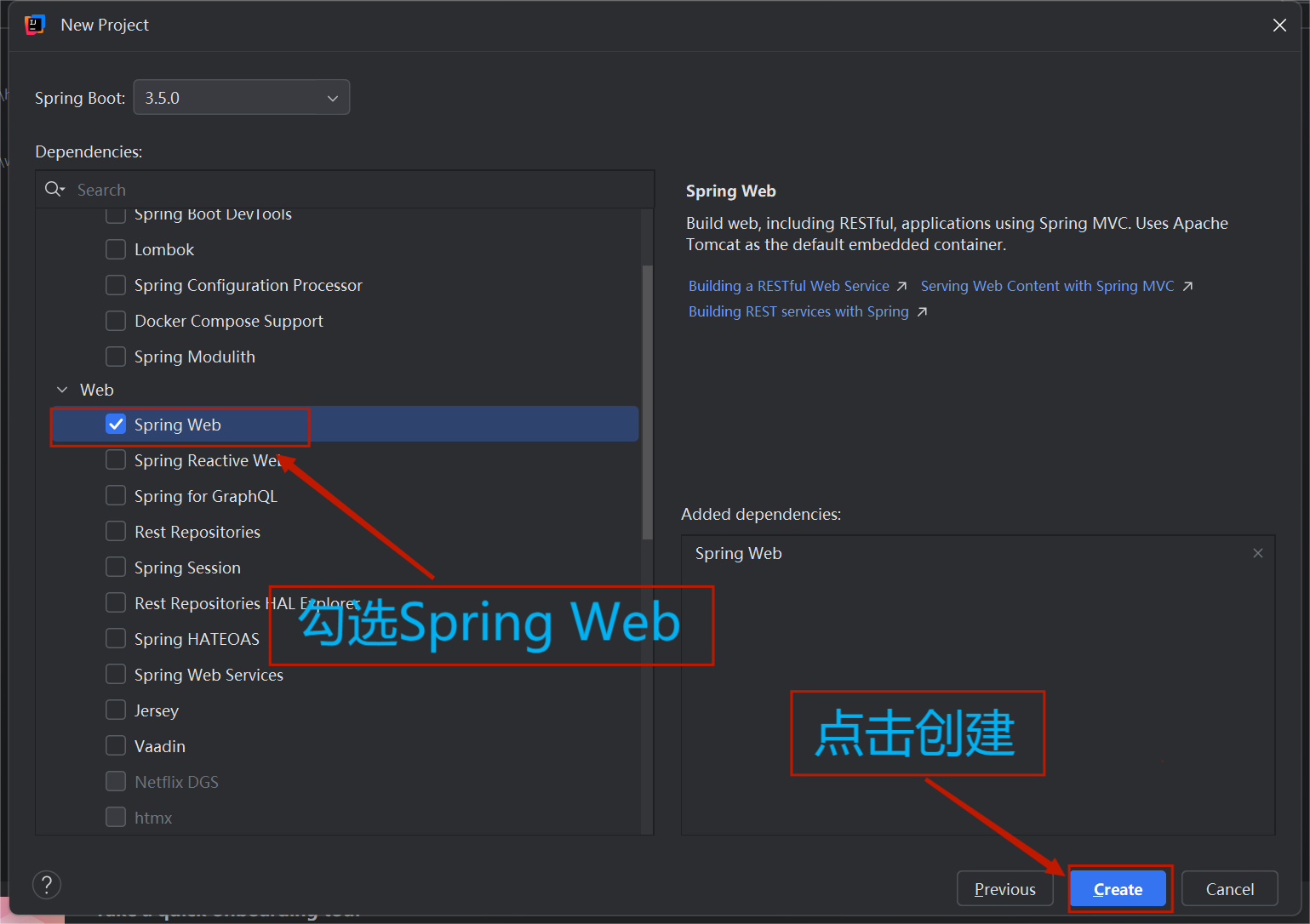Tick the Spring for GraphQL checkbox

tap(116, 496)
